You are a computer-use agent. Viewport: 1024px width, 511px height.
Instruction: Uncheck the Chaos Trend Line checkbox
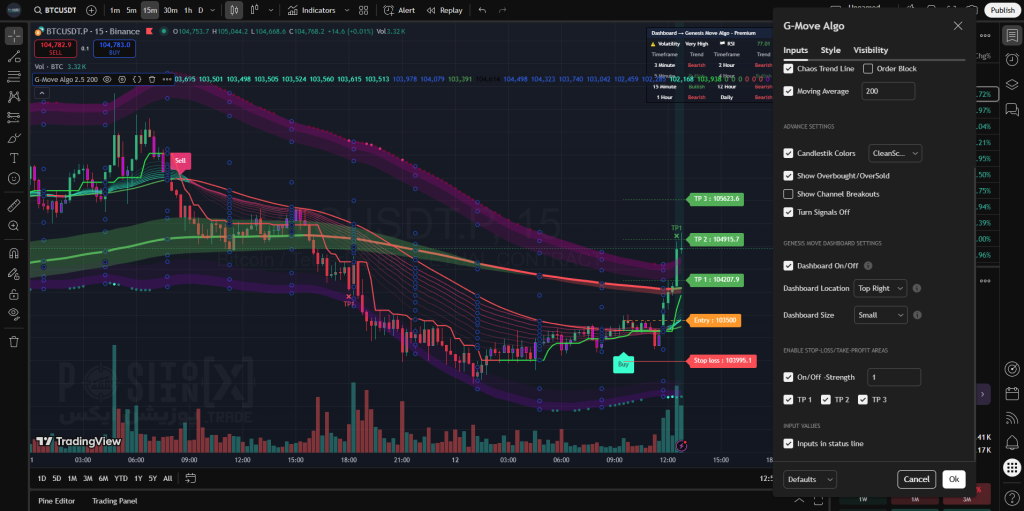coord(788,69)
